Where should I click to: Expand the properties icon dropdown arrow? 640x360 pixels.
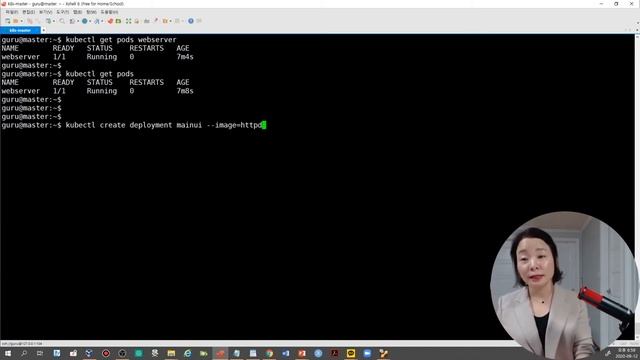54,21
